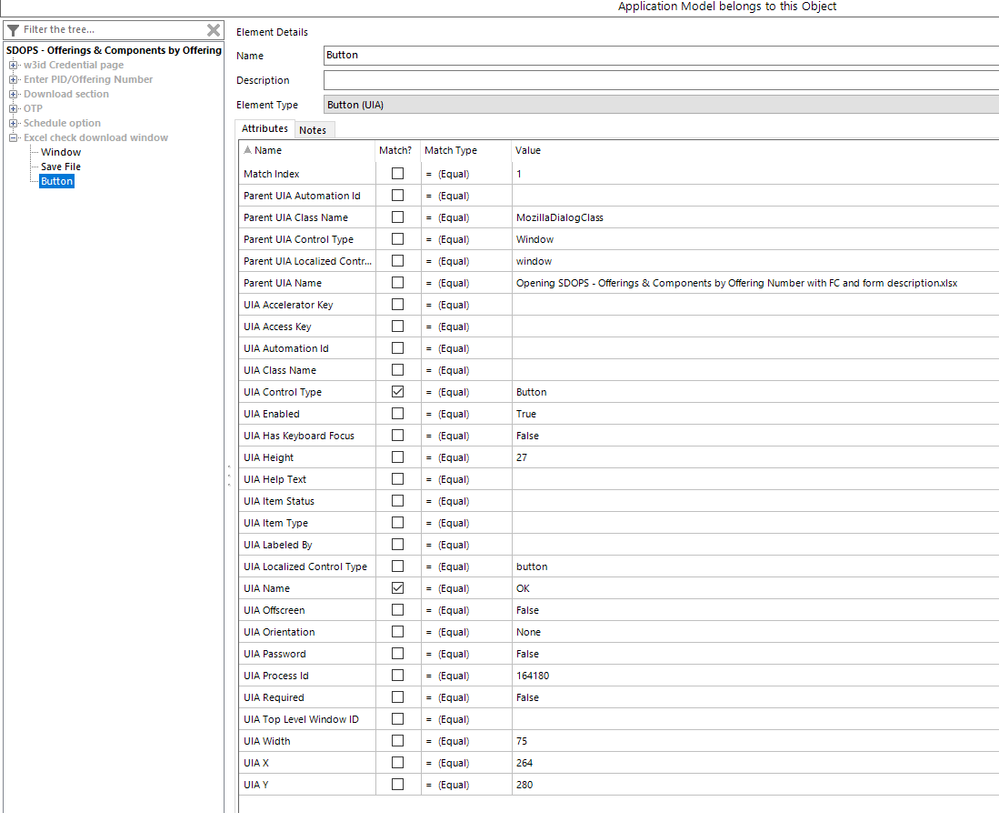Enable Match checkbox for UIA Width
999x813 pixels.
point(398,741)
